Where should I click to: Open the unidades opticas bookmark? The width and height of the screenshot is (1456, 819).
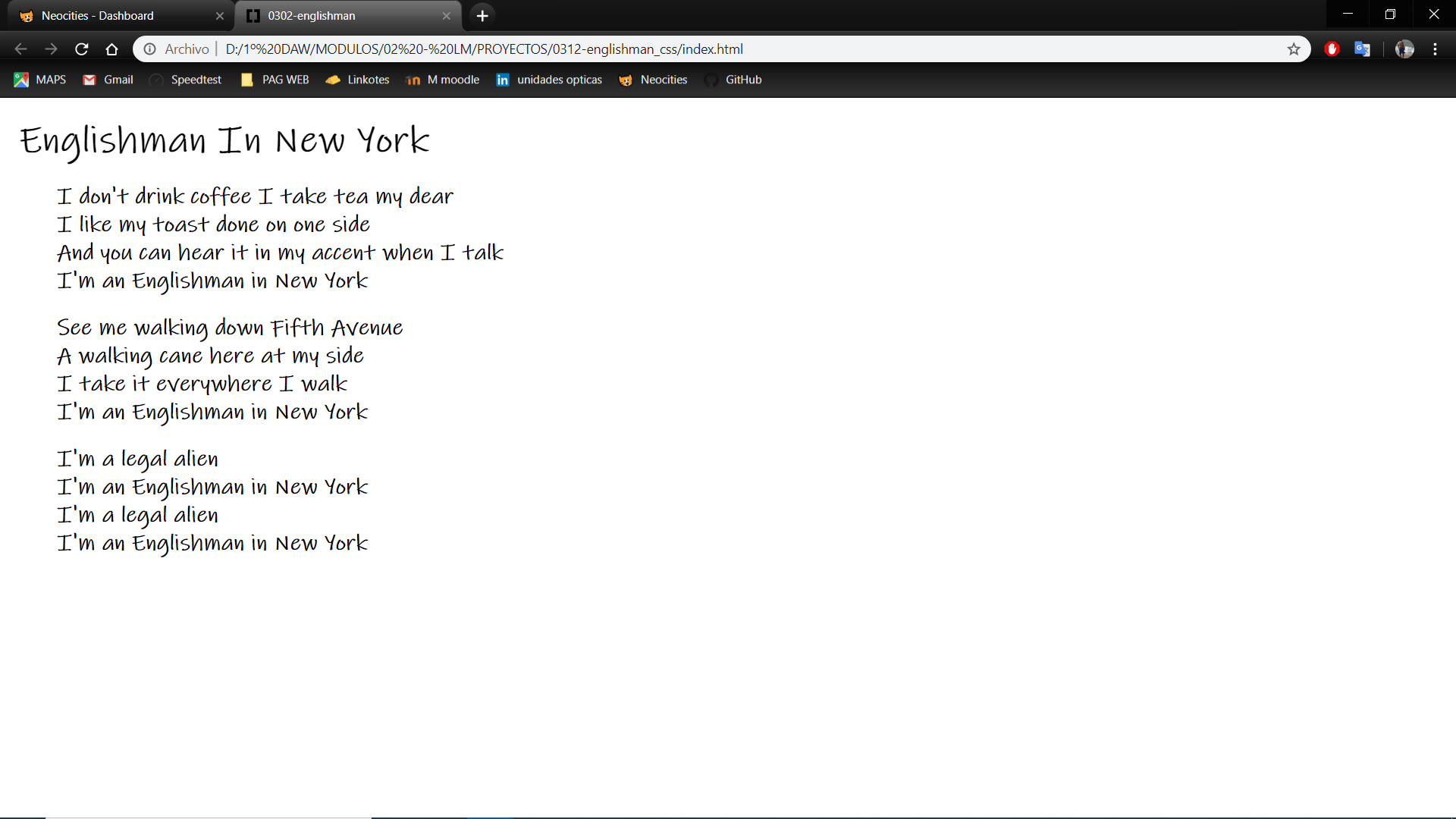549,80
